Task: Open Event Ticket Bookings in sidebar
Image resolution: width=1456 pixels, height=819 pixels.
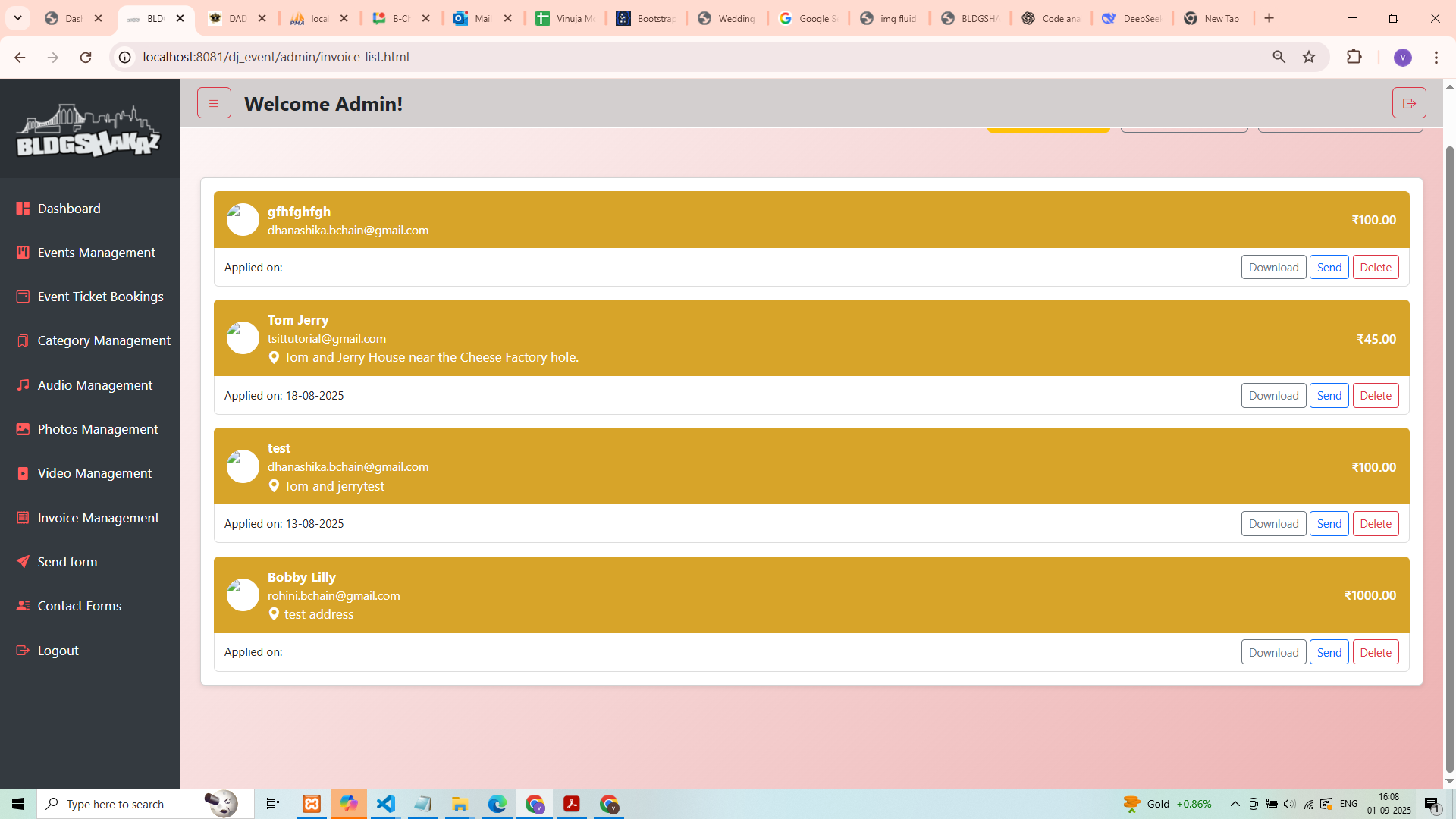Action: 100,297
